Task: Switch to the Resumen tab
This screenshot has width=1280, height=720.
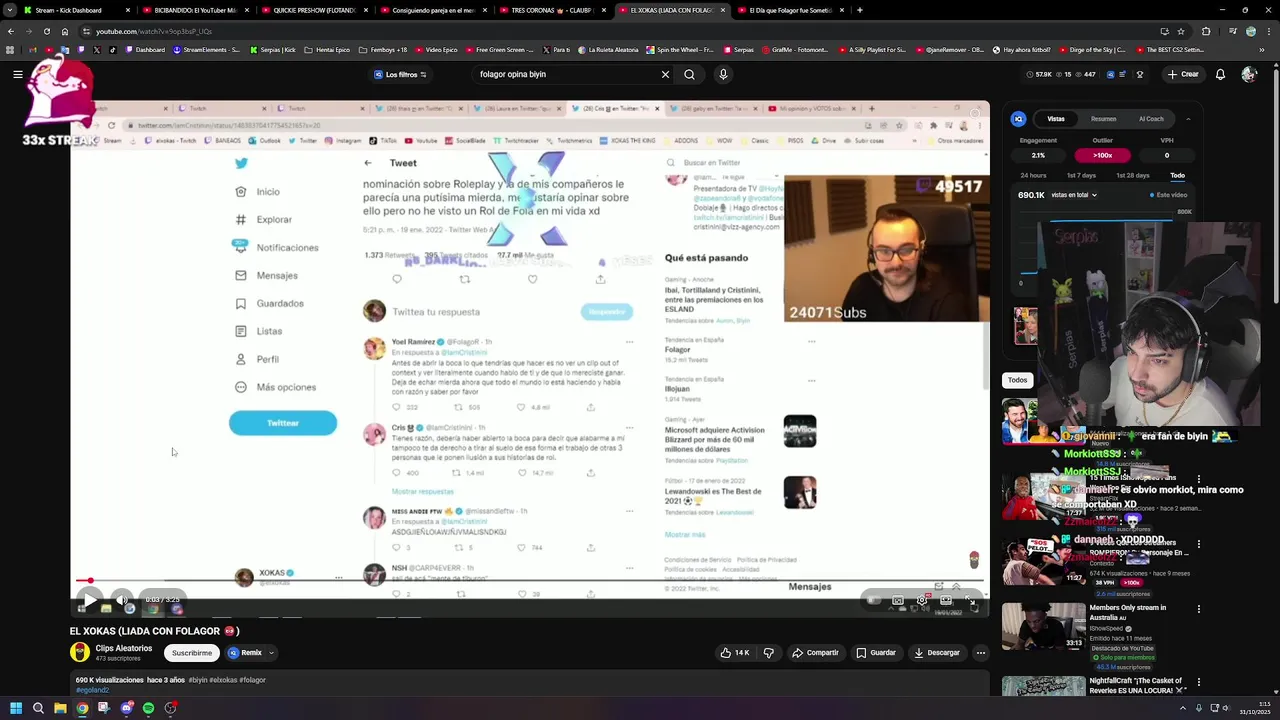Action: (1103, 119)
